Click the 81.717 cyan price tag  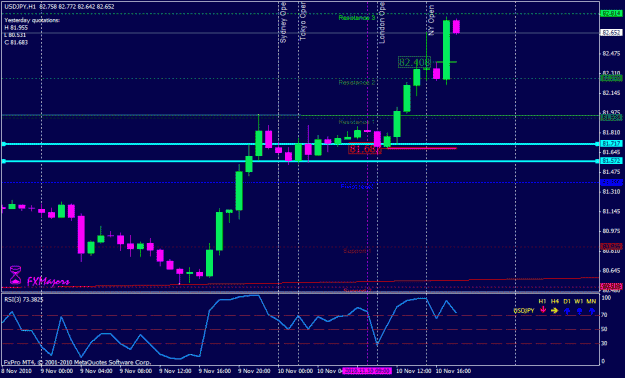click(x=611, y=144)
